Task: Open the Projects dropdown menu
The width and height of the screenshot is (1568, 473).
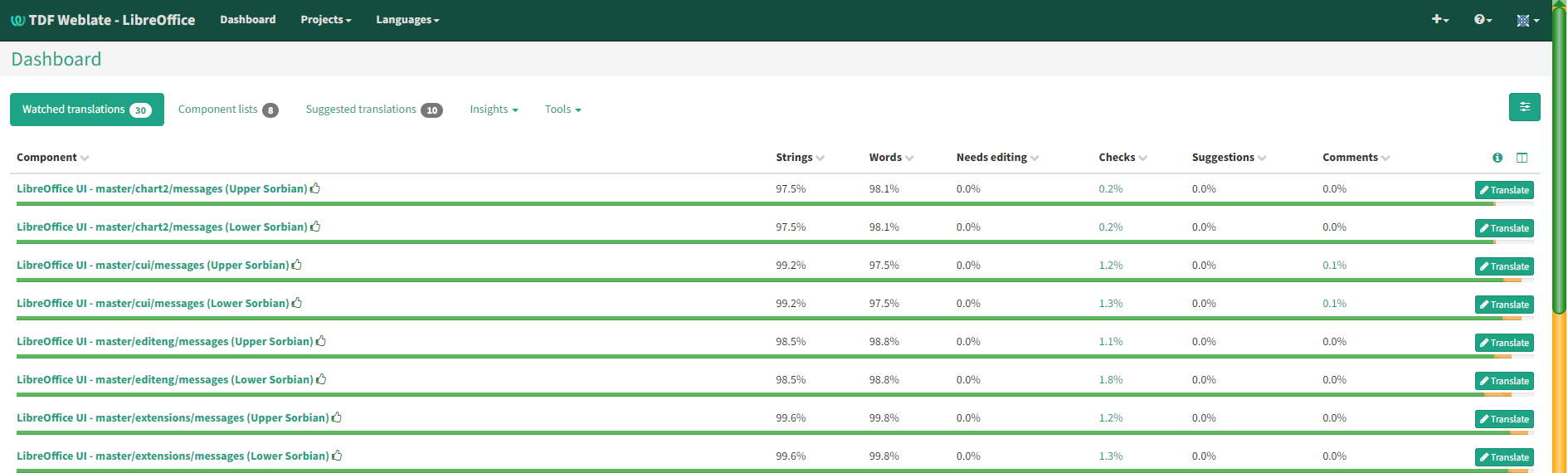Action: click(325, 20)
